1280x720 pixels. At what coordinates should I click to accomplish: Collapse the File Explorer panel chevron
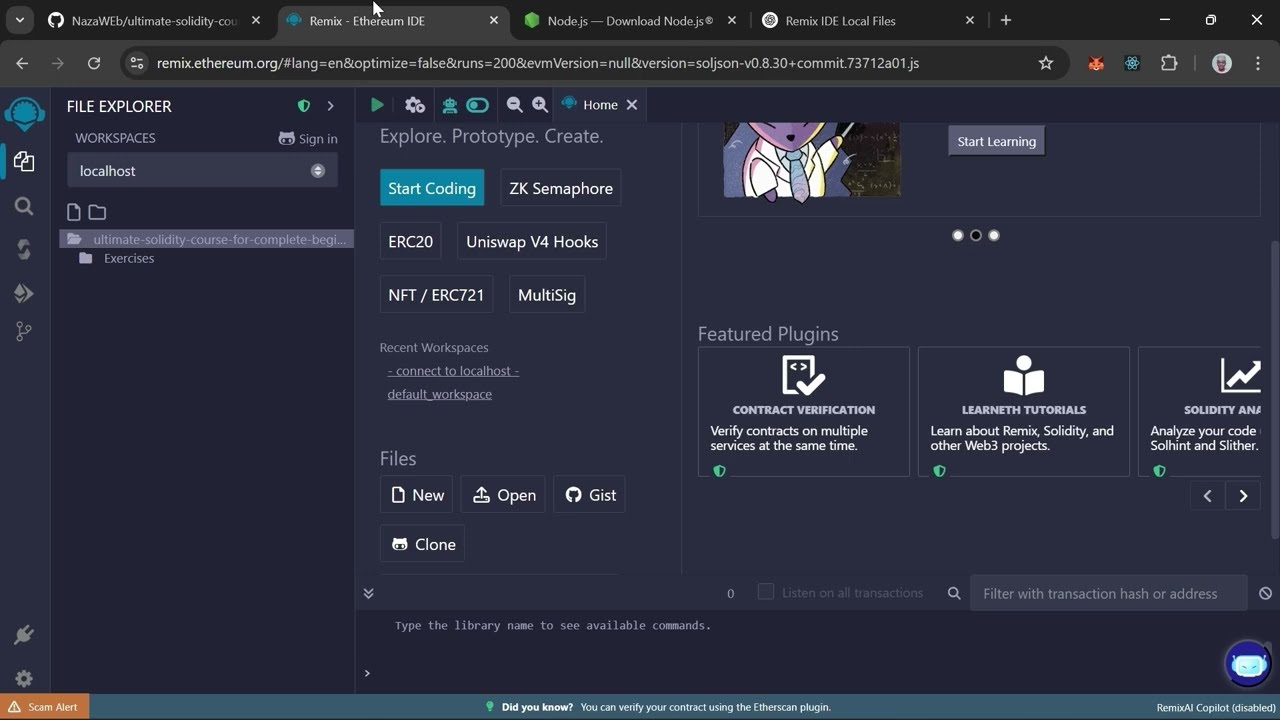click(x=330, y=106)
